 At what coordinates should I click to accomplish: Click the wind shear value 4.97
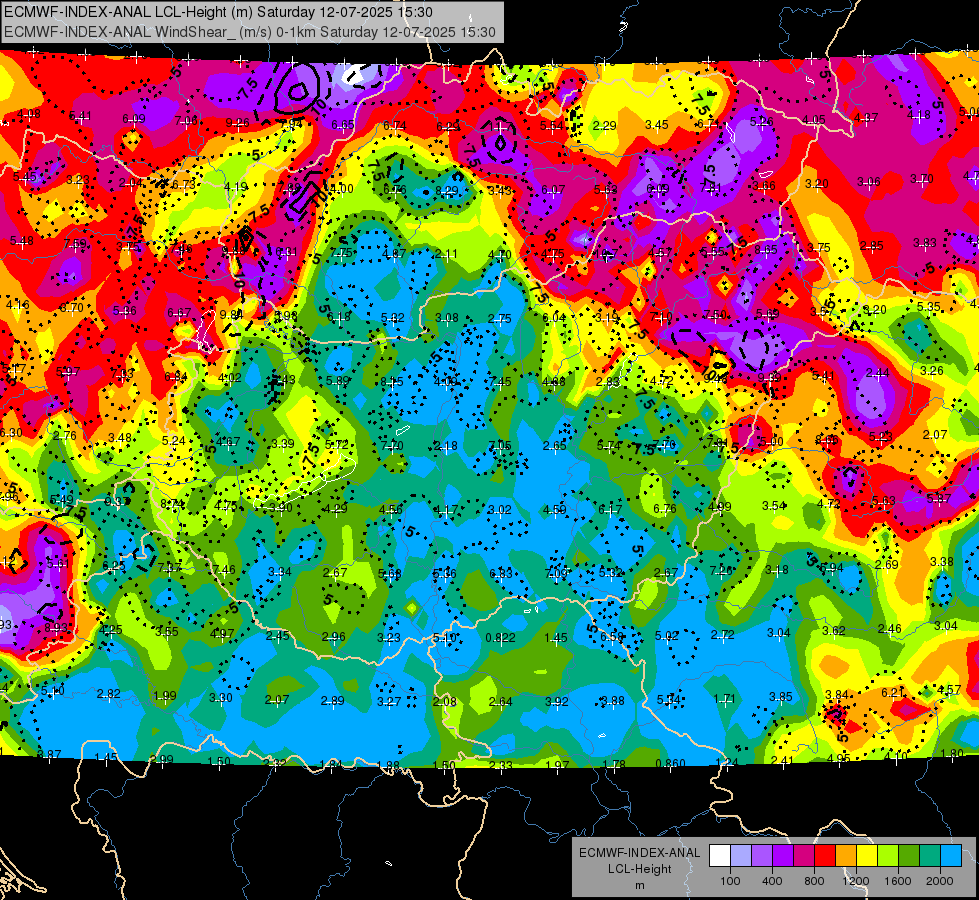tap(222, 634)
